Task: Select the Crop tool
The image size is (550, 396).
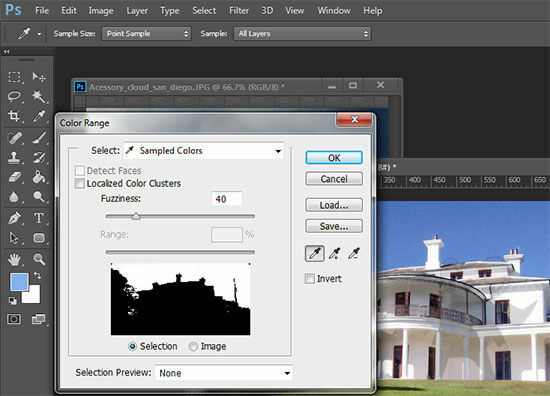Action: (14, 116)
